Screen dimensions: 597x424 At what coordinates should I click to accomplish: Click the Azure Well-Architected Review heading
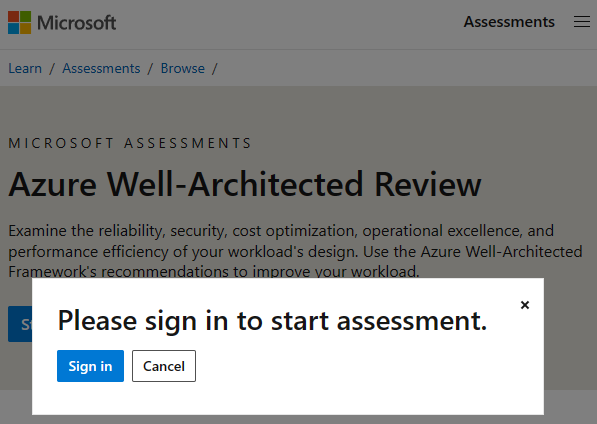point(245,184)
